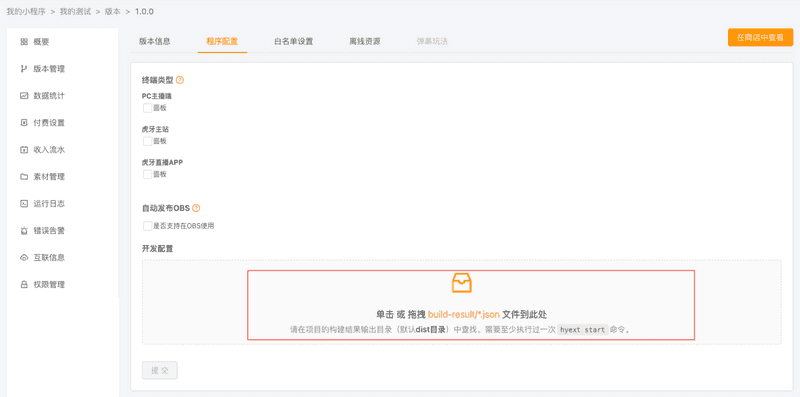Click the 付费设置 icon
The height and width of the screenshot is (397, 800).
pyautogui.click(x=24, y=123)
